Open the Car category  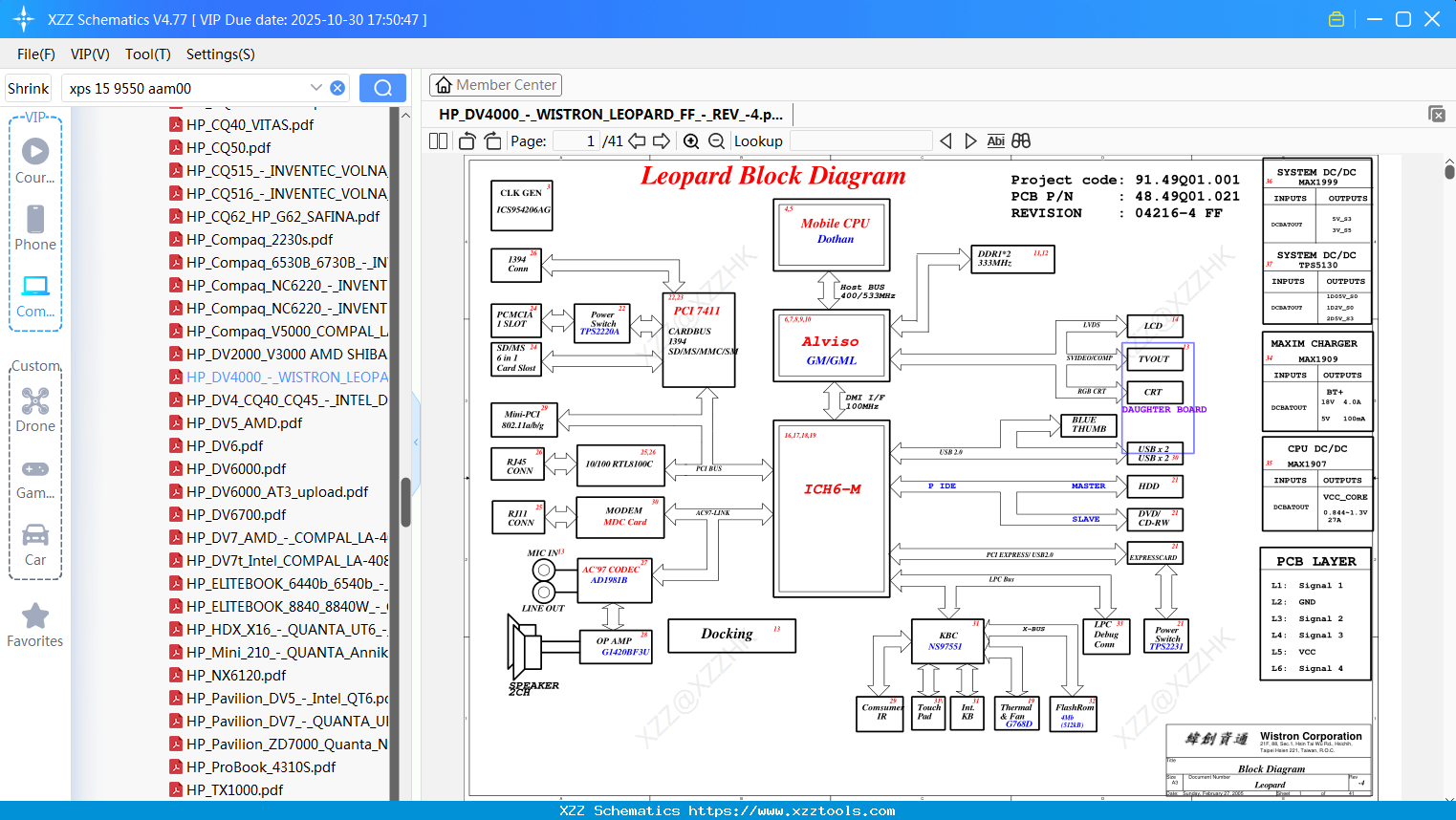[35, 545]
